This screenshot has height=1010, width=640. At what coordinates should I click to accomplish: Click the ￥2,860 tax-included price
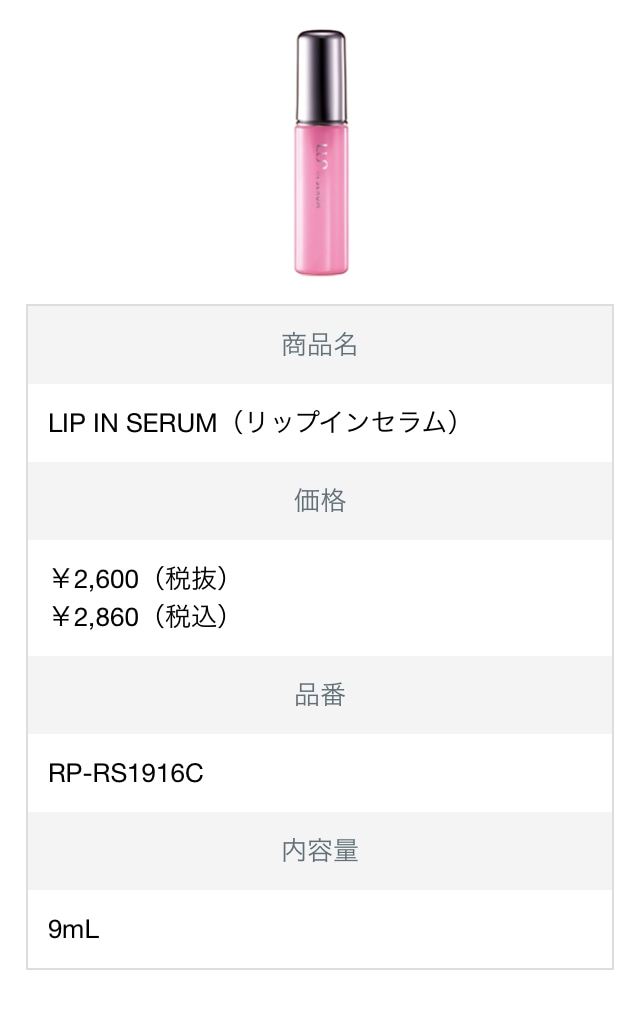pos(95,617)
